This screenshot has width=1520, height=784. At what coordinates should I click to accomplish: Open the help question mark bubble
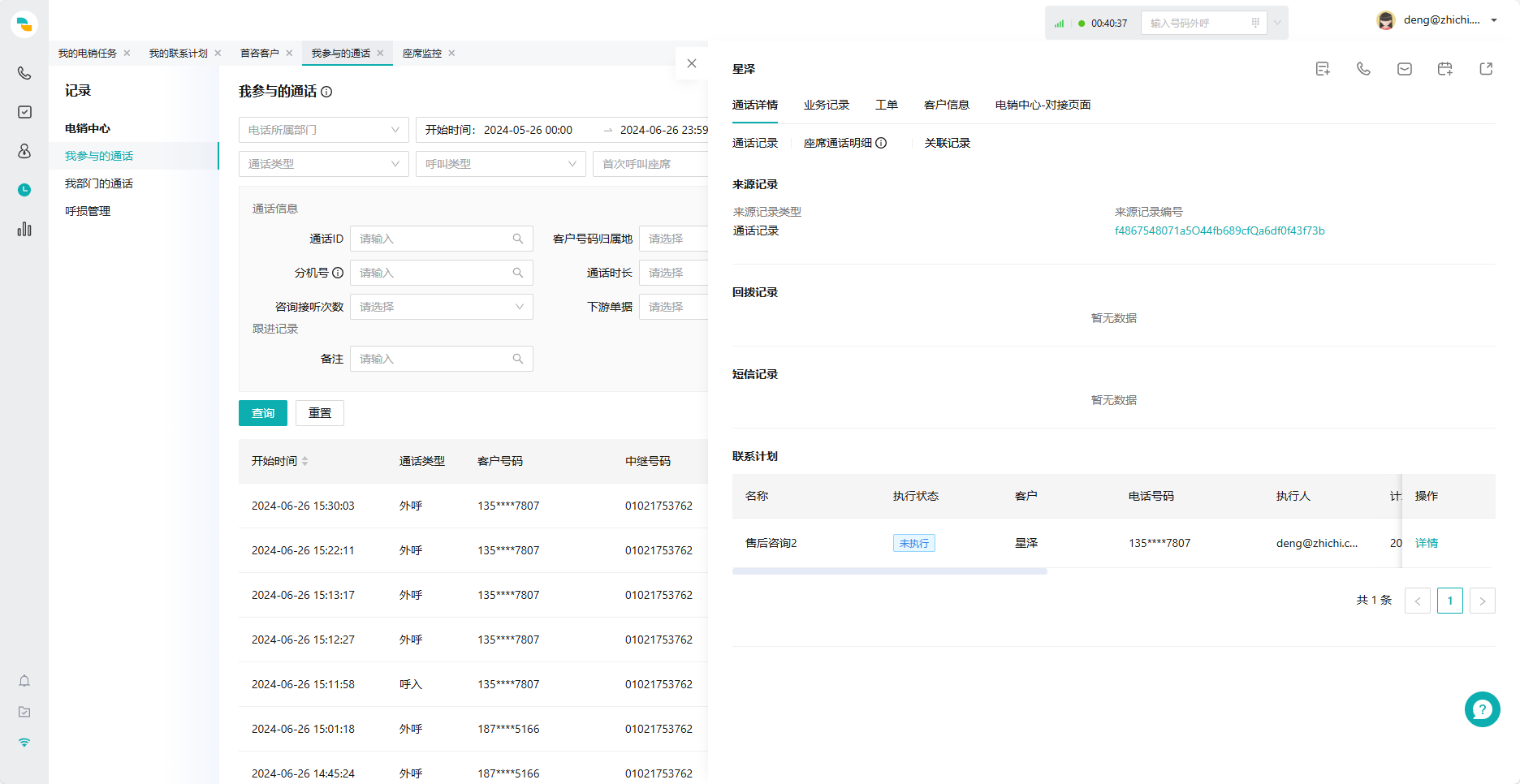[1483, 709]
